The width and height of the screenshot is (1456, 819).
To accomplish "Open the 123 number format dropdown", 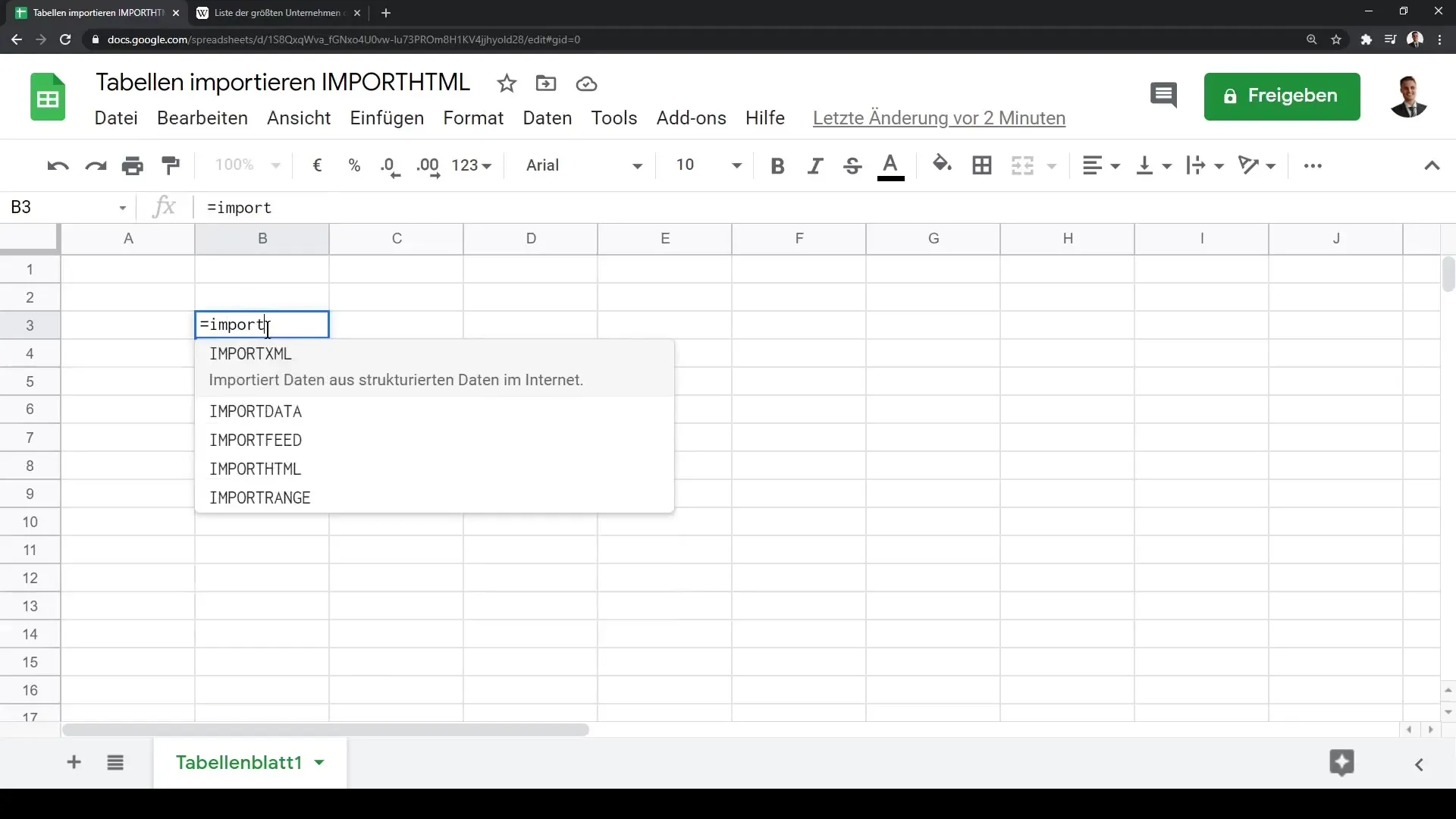I will point(472,165).
